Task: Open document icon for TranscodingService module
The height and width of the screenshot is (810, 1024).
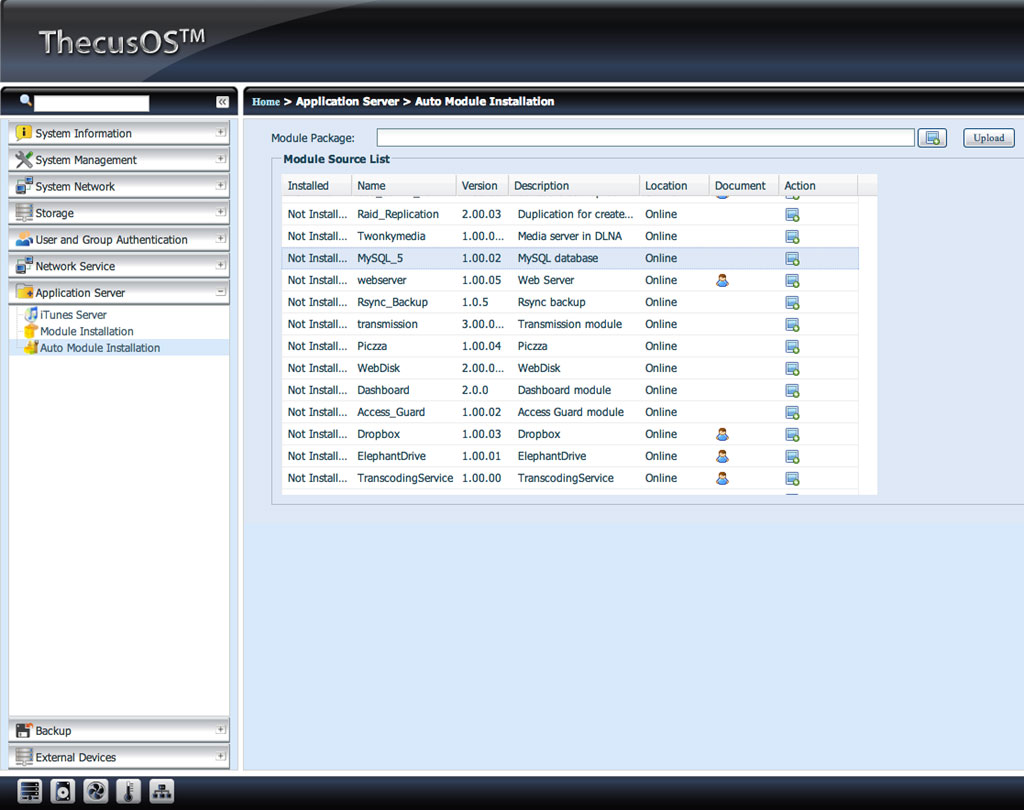Action: pos(722,479)
